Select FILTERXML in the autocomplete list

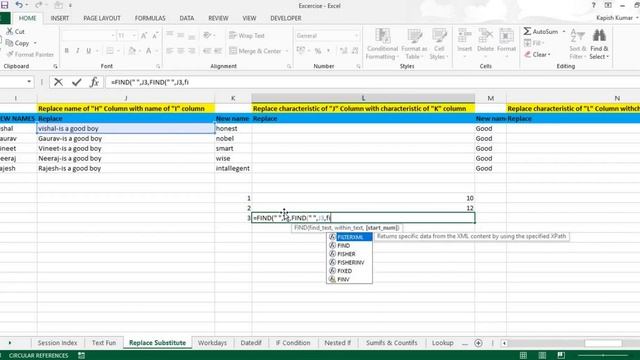click(x=349, y=237)
